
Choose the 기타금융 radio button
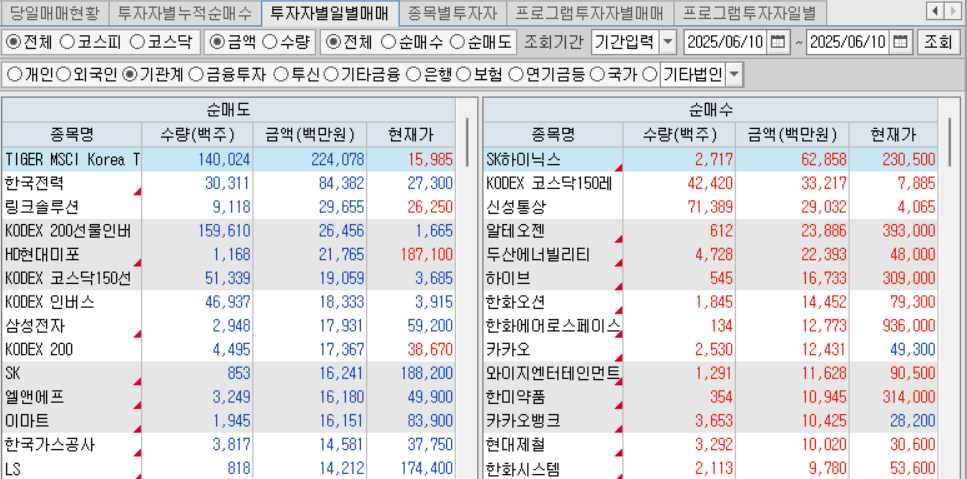click(331, 75)
